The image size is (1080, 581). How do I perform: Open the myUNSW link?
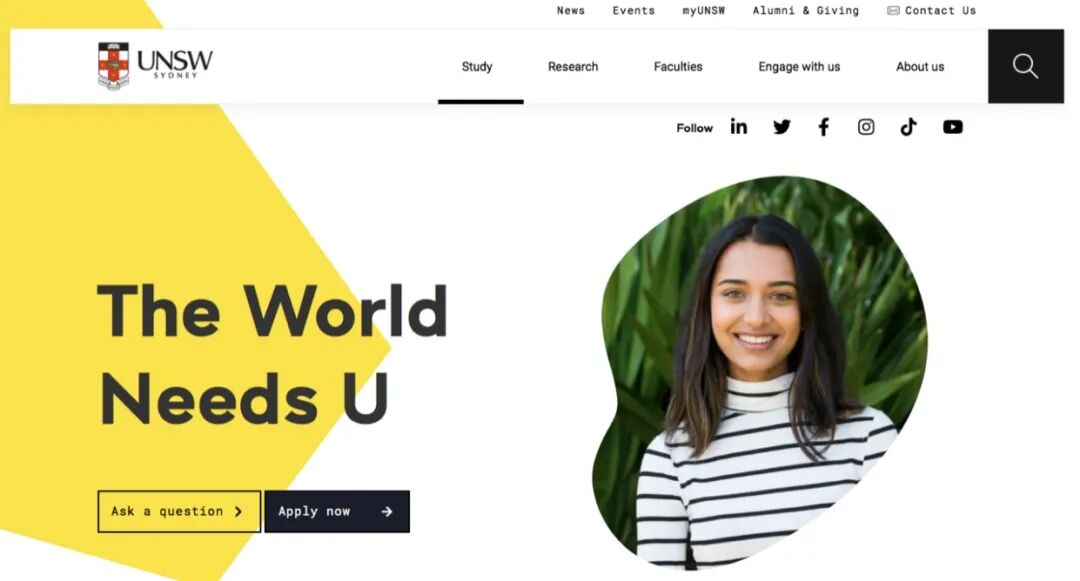pyautogui.click(x=703, y=10)
